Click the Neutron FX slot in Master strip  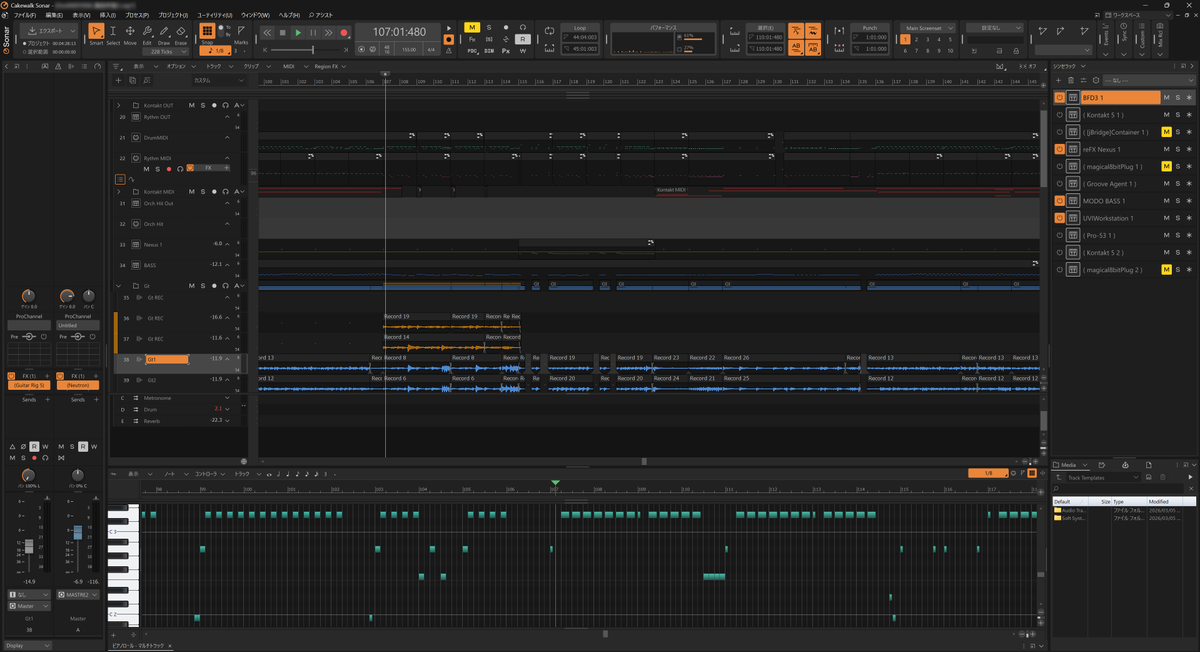coord(77,384)
